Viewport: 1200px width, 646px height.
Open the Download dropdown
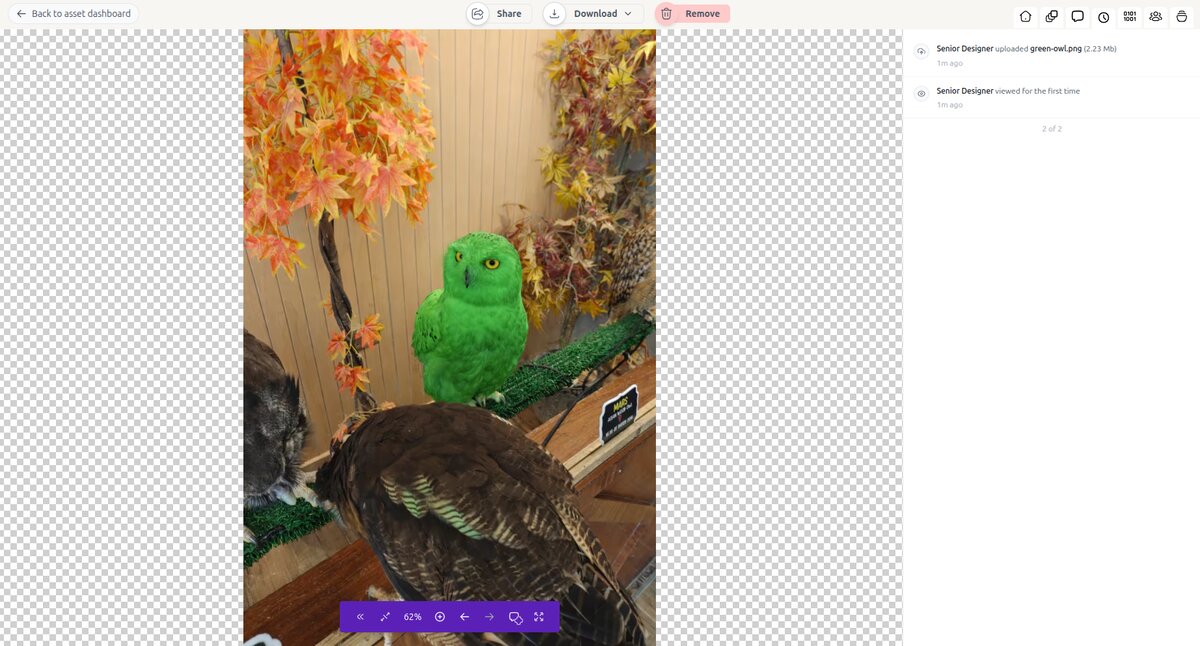point(595,14)
